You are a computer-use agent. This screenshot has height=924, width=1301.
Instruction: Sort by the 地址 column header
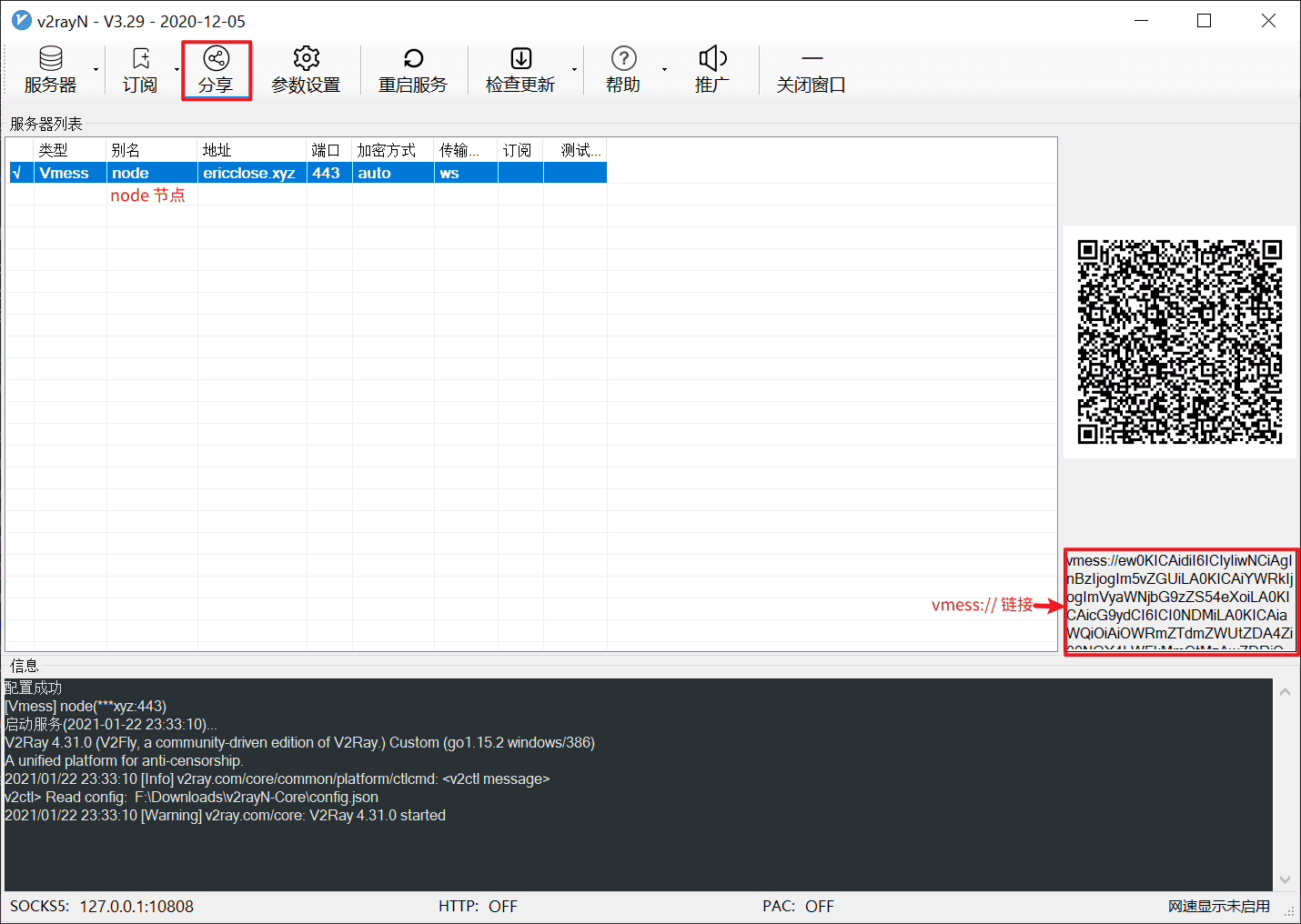252,150
